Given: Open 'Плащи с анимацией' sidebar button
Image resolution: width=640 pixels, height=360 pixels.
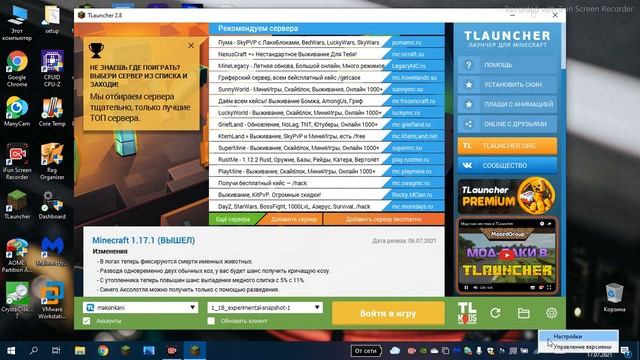Looking at the screenshot, I should click(507, 104).
